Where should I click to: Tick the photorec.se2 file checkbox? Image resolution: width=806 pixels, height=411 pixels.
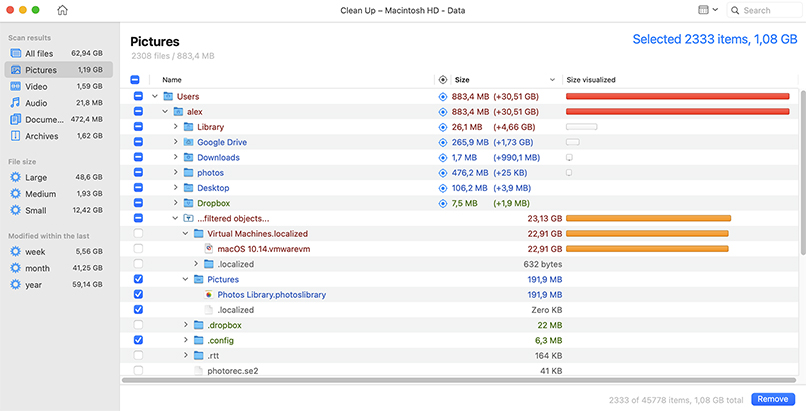pos(138,370)
